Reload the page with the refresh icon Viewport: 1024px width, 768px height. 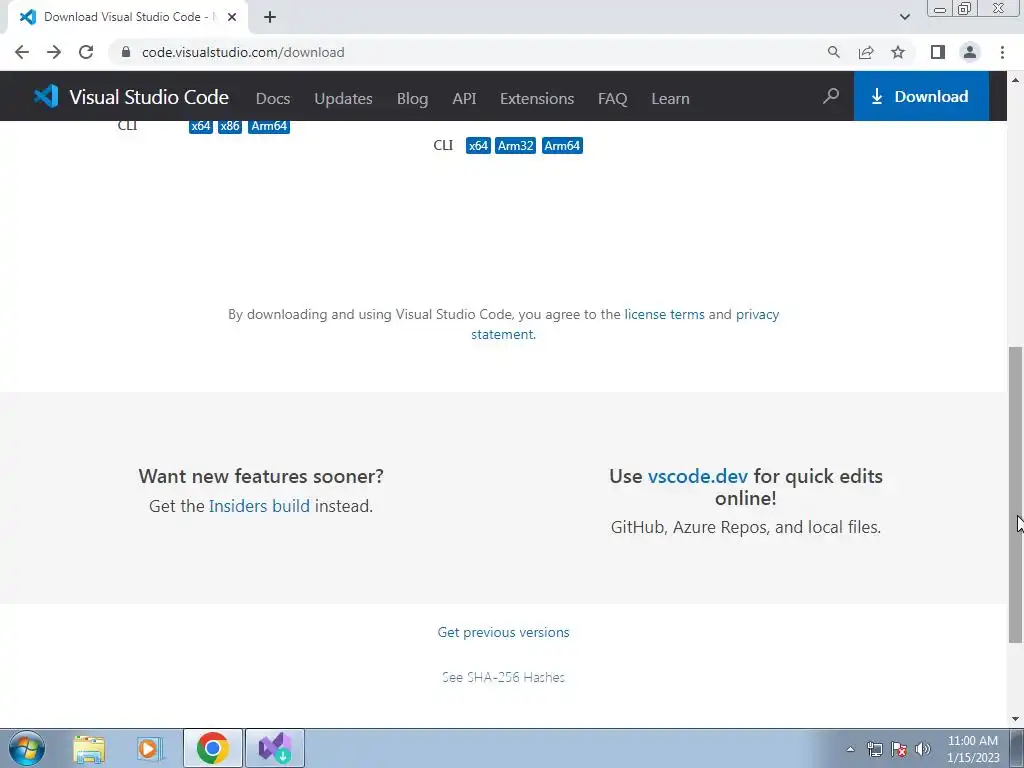86,52
